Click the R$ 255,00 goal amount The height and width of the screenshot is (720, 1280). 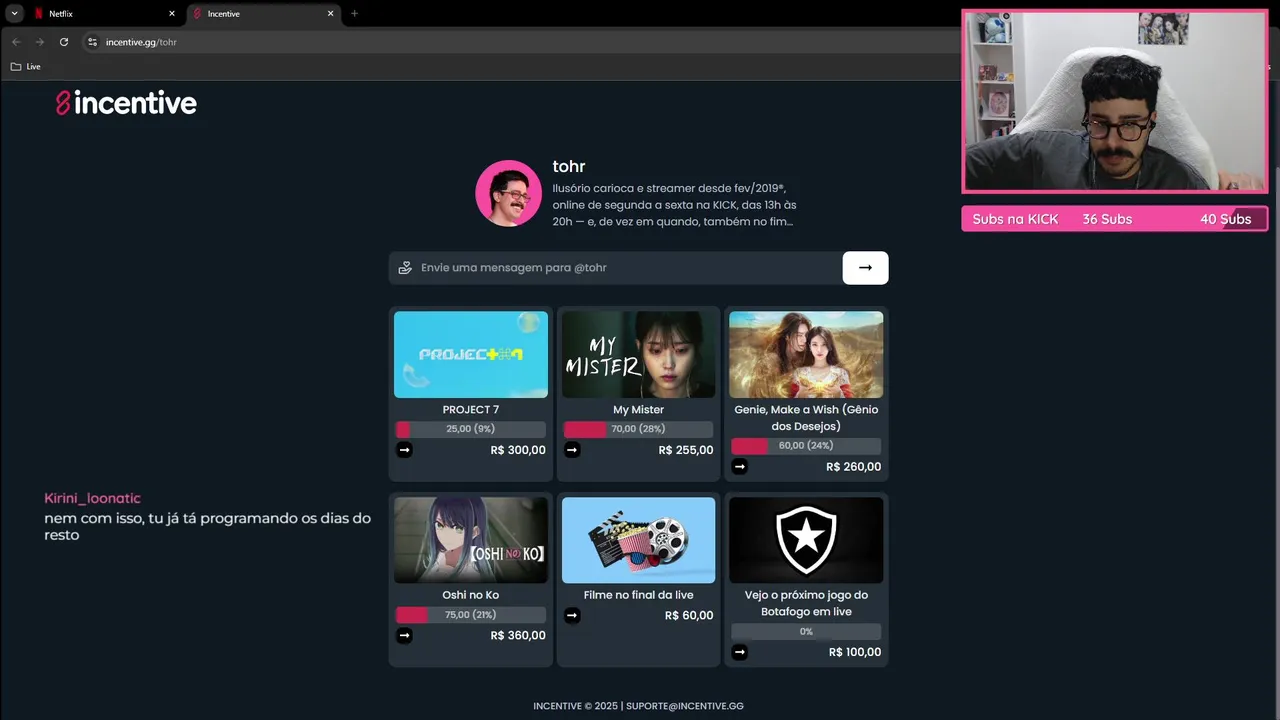[686, 450]
